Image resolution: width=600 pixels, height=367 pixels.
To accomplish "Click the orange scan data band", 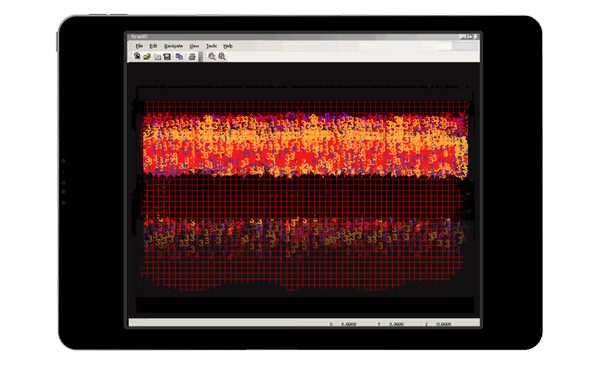I will (x=305, y=145).
